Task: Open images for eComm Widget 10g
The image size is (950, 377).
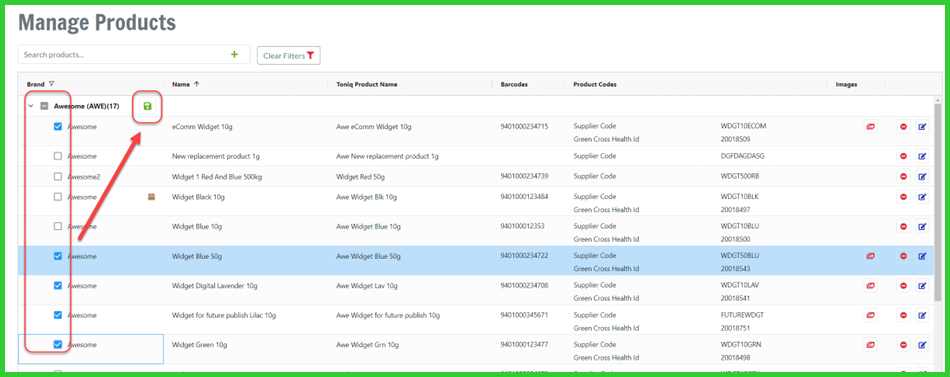Action: click(871, 127)
